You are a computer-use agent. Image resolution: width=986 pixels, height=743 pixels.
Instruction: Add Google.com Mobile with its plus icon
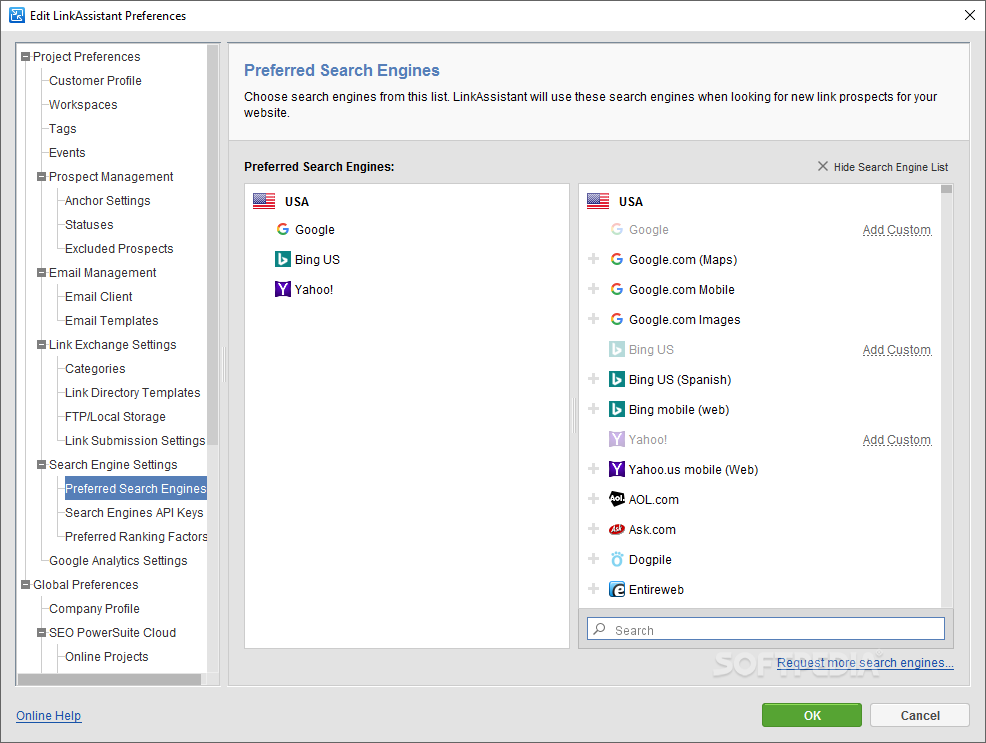tap(593, 289)
